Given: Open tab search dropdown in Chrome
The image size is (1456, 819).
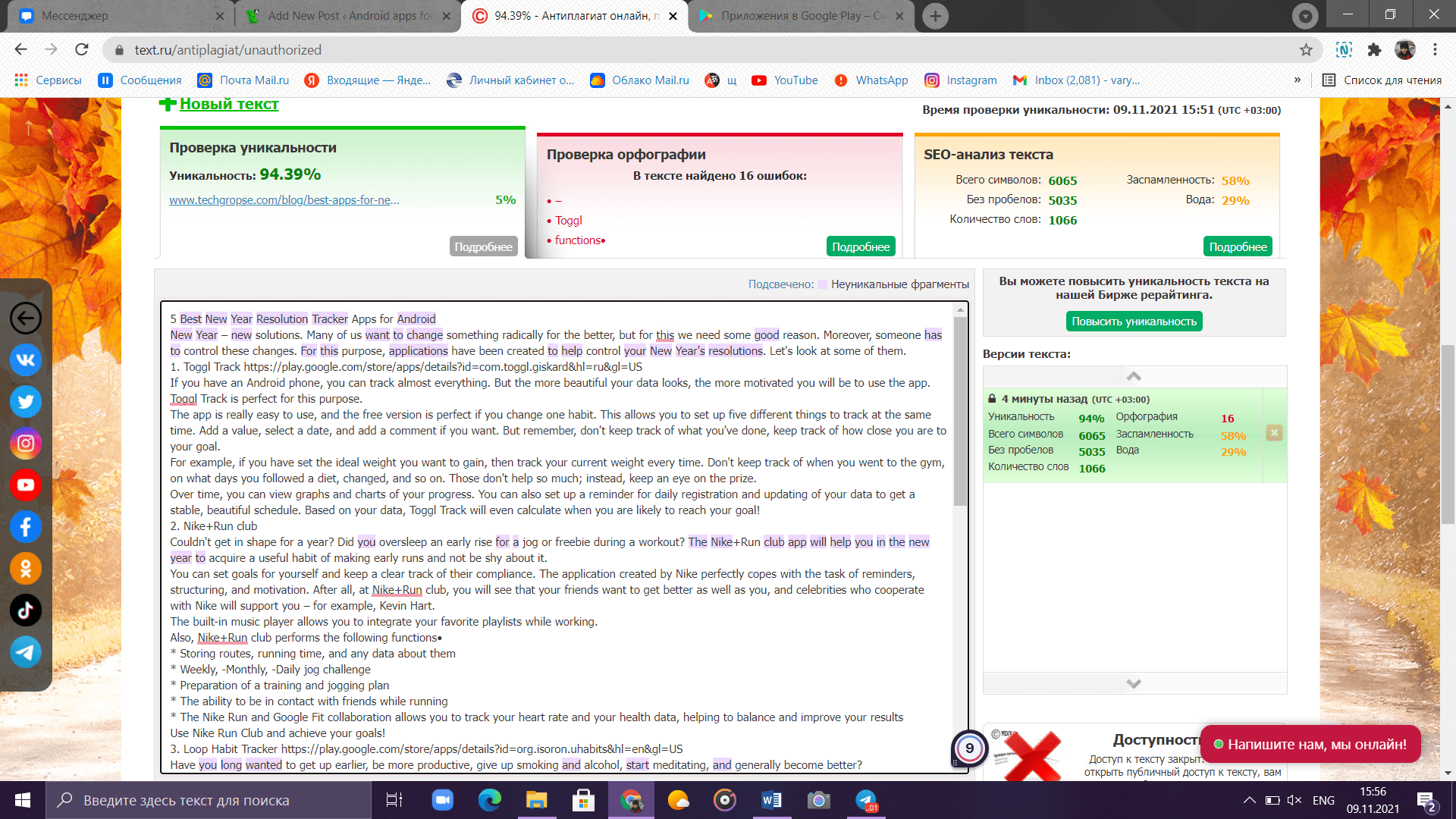Looking at the screenshot, I should coord(1305,16).
